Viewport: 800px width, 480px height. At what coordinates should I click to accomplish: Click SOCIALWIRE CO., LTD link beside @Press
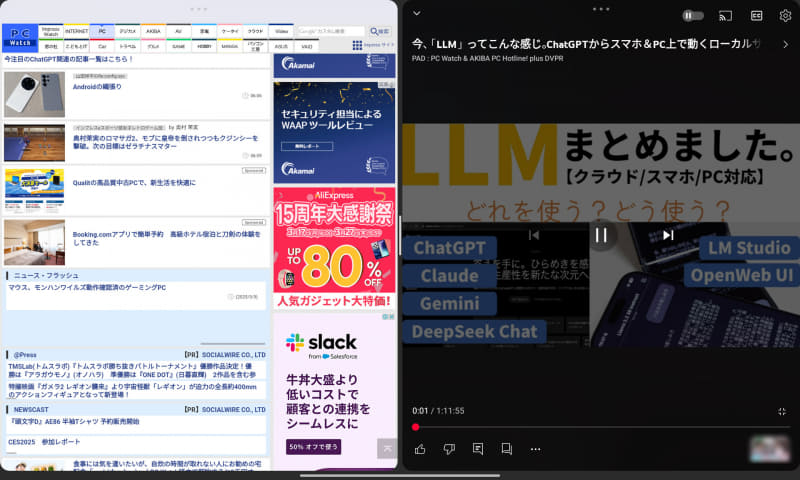click(234, 355)
